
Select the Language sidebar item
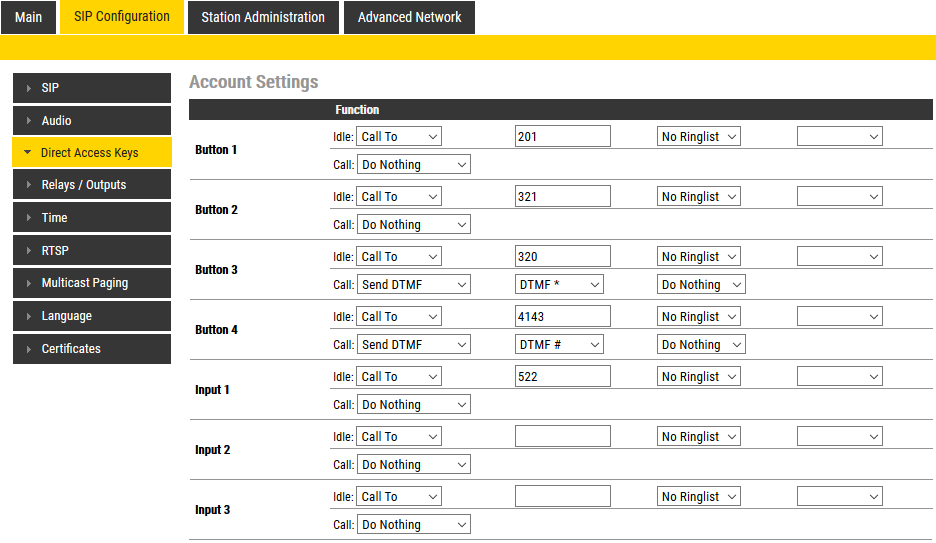click(92, 316)
